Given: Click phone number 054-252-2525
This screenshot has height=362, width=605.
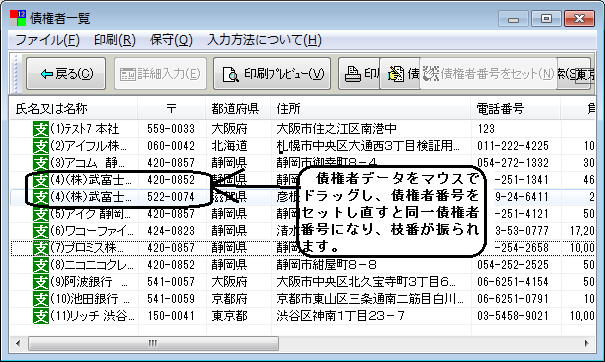Looking at the screenshot, I should (x=512, y=265).
